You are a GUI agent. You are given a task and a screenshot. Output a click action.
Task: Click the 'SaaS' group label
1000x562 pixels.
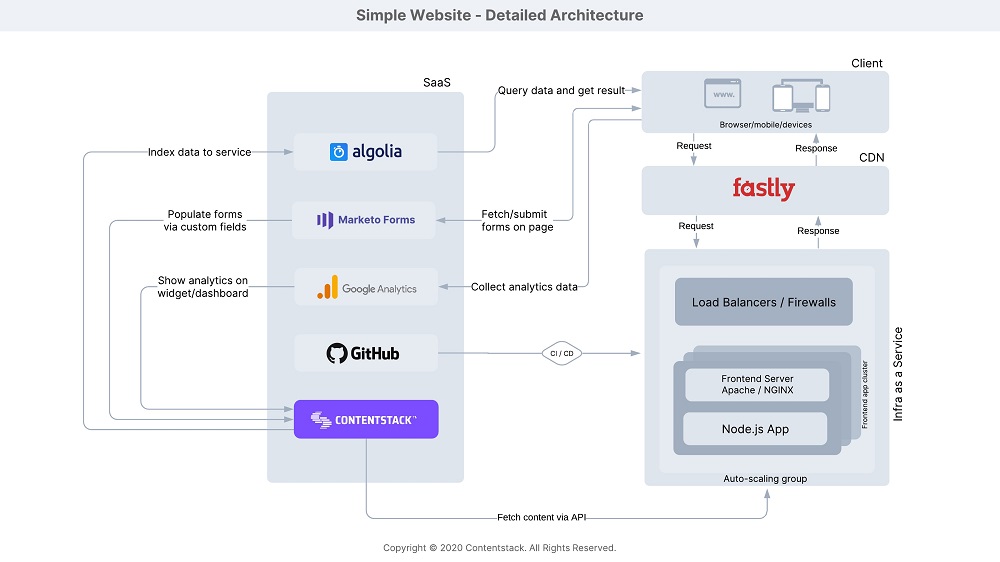tap(437, 82)
